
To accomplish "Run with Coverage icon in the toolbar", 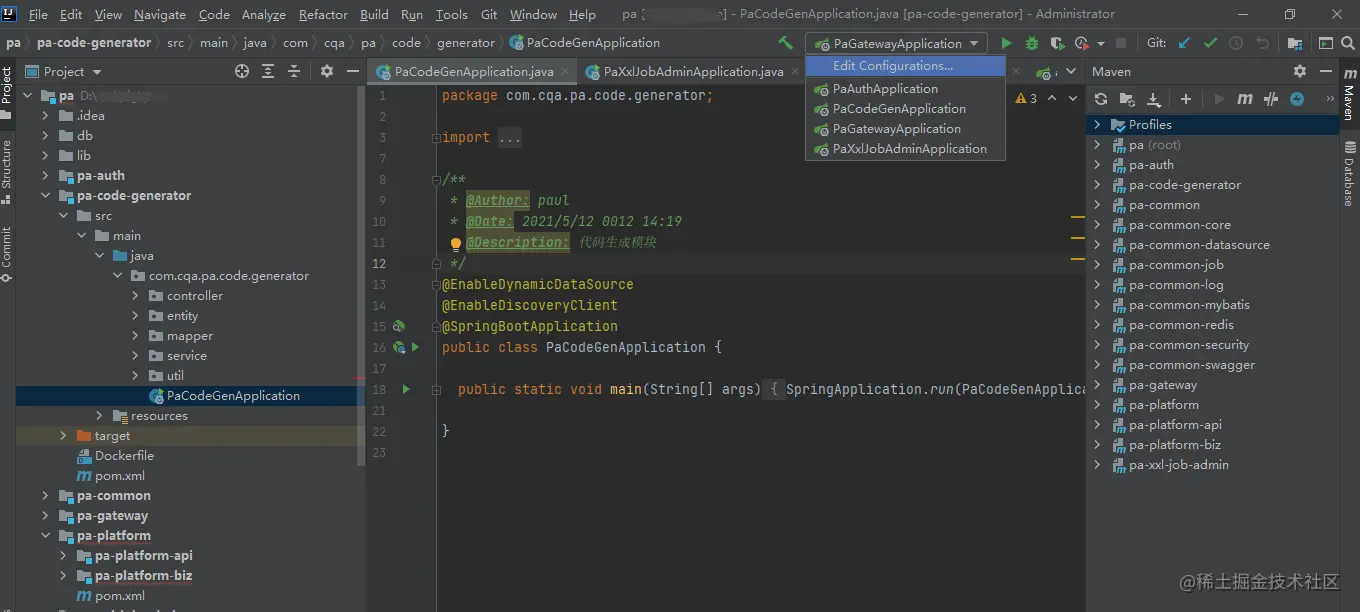I will [1057, 43].
